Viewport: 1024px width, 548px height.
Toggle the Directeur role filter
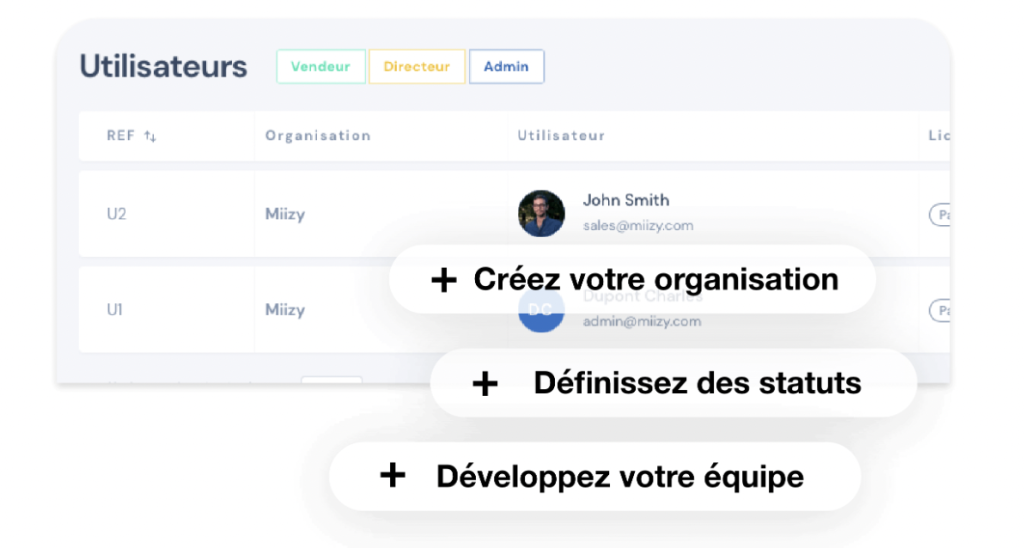[x=416, y=67]
